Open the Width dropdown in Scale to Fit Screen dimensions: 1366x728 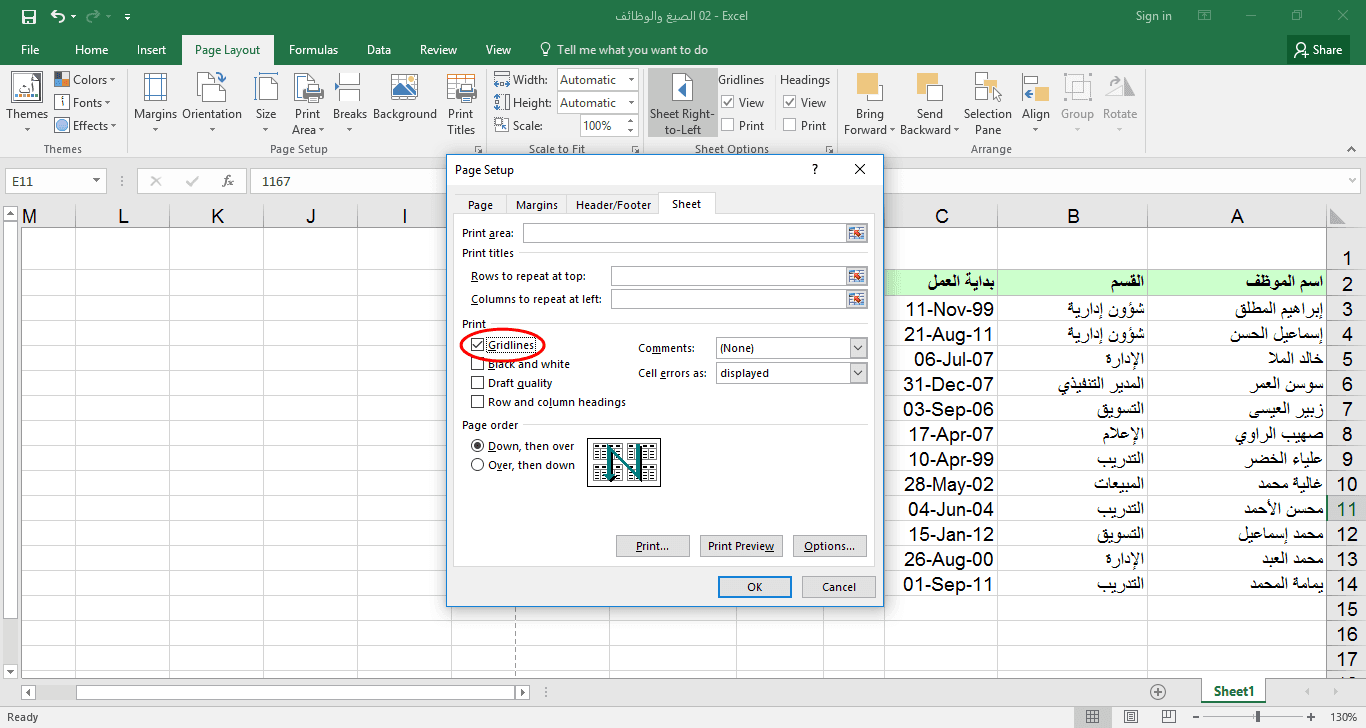tap(631, 80)
